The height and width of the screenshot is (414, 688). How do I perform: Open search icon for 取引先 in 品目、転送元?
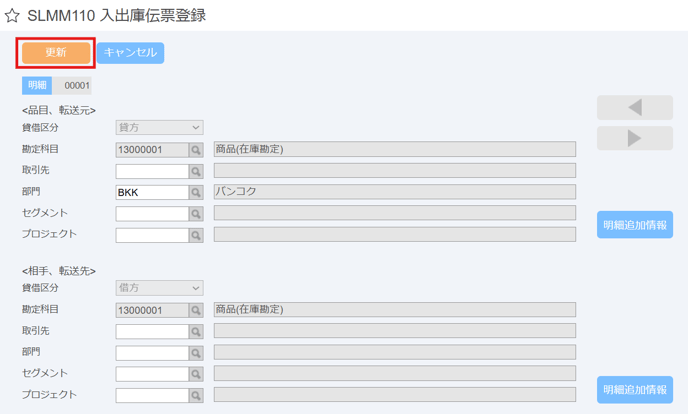click(196, 171)
